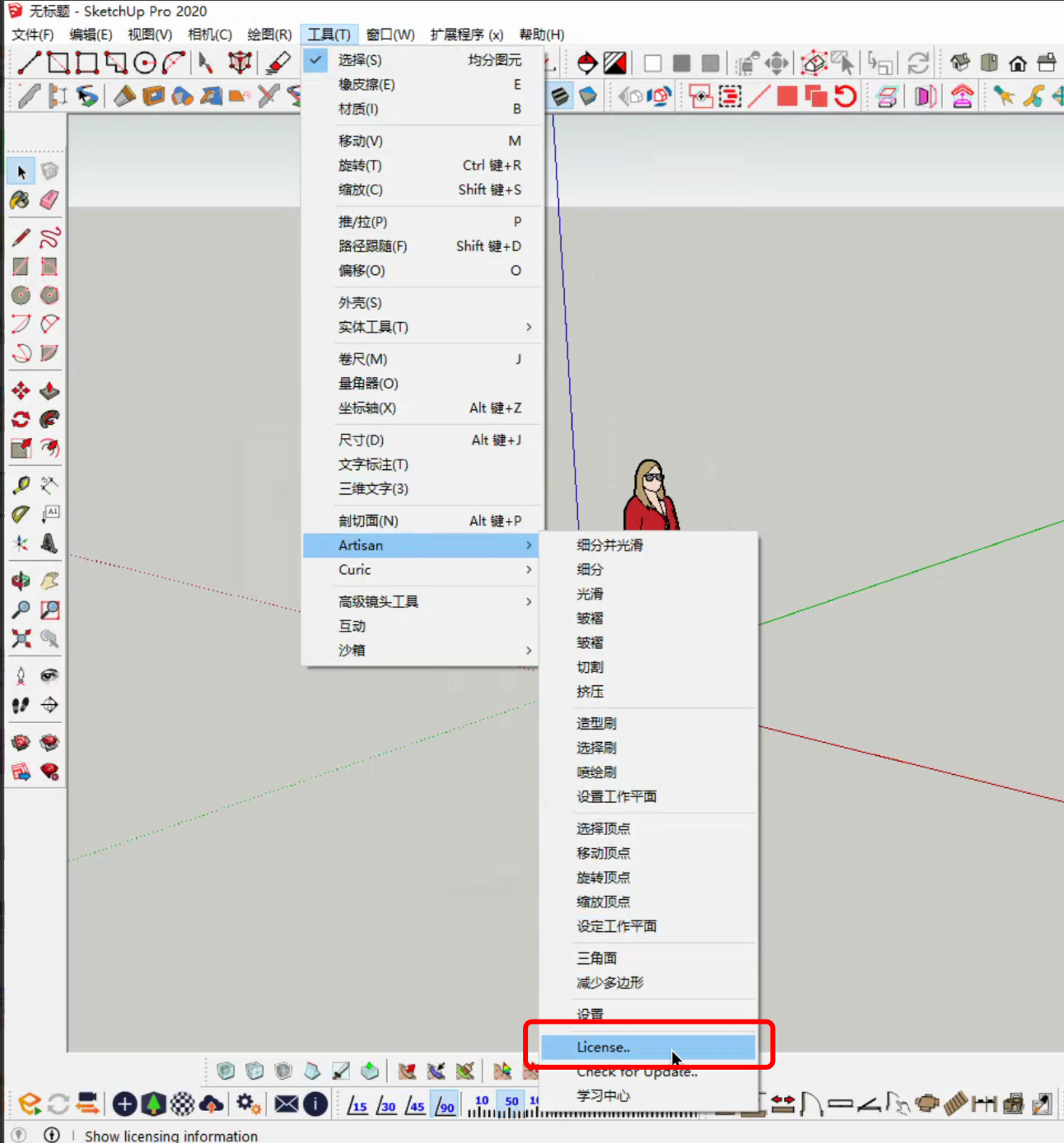Click License.. in Artisan submenu
1064x1143 pixels.
tap(604, 1047)
